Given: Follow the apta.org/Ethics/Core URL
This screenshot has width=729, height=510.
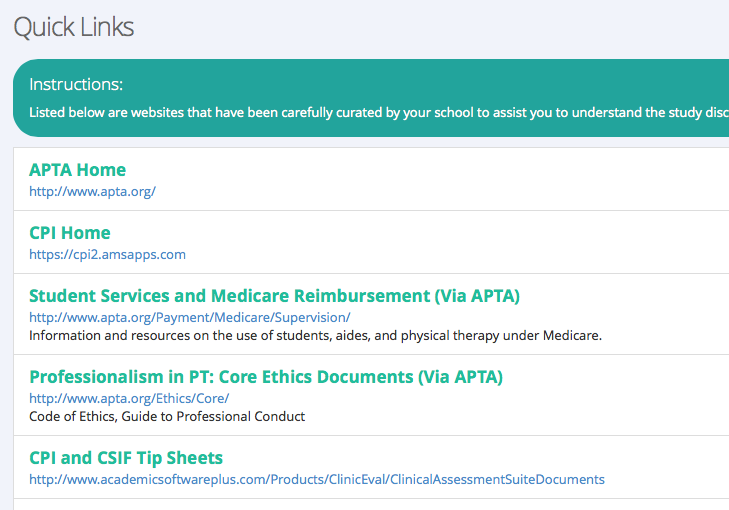Looking at the screenshot, I should pos(129,398).
